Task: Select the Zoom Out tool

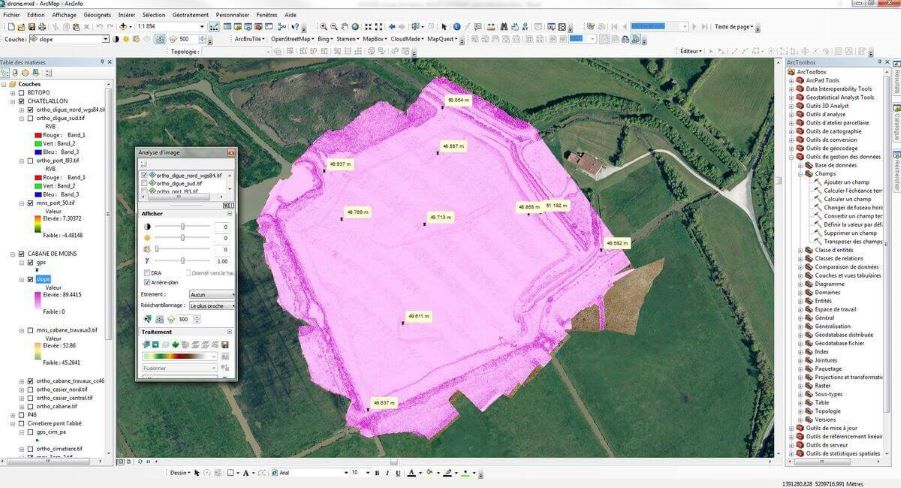Action: click(334, 26)
